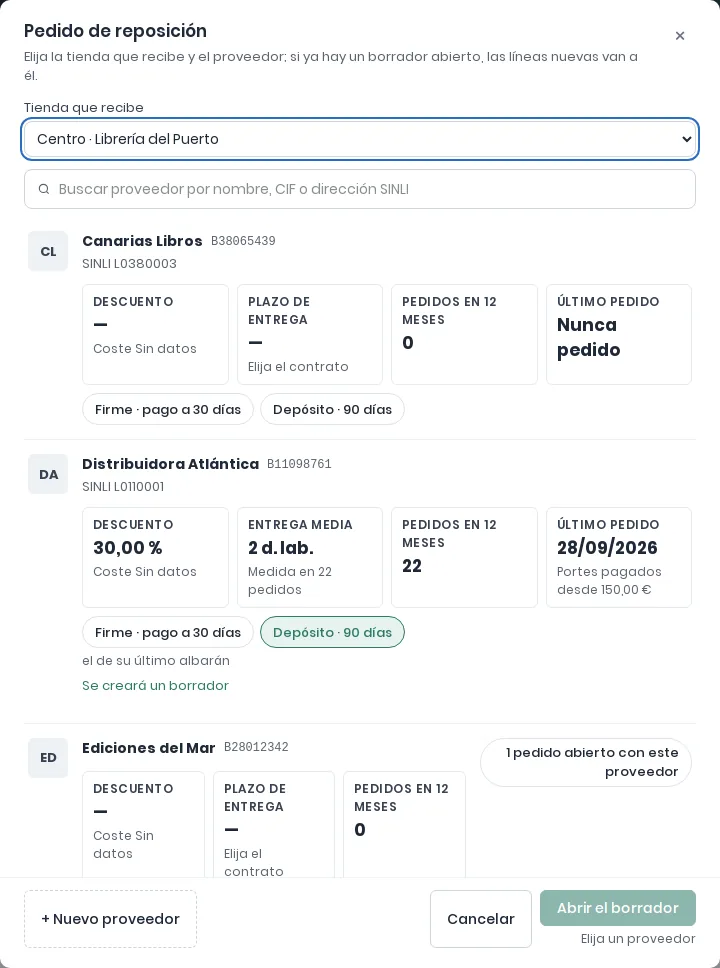Viewport: 720px width, 968px height.
Task: Select the Distribuidora Atlántica supplier name
Action: click(170, 464)
